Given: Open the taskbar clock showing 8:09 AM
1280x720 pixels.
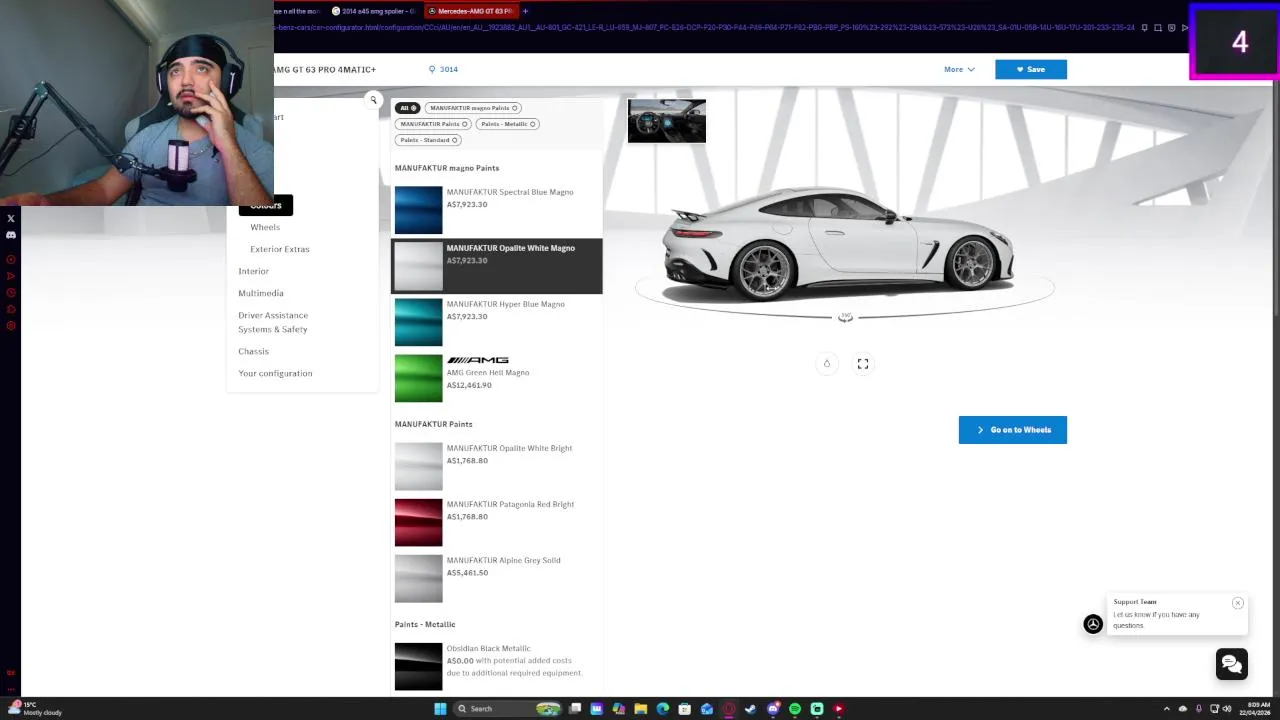Looking at the screenshot, I should click(1255, 709).
